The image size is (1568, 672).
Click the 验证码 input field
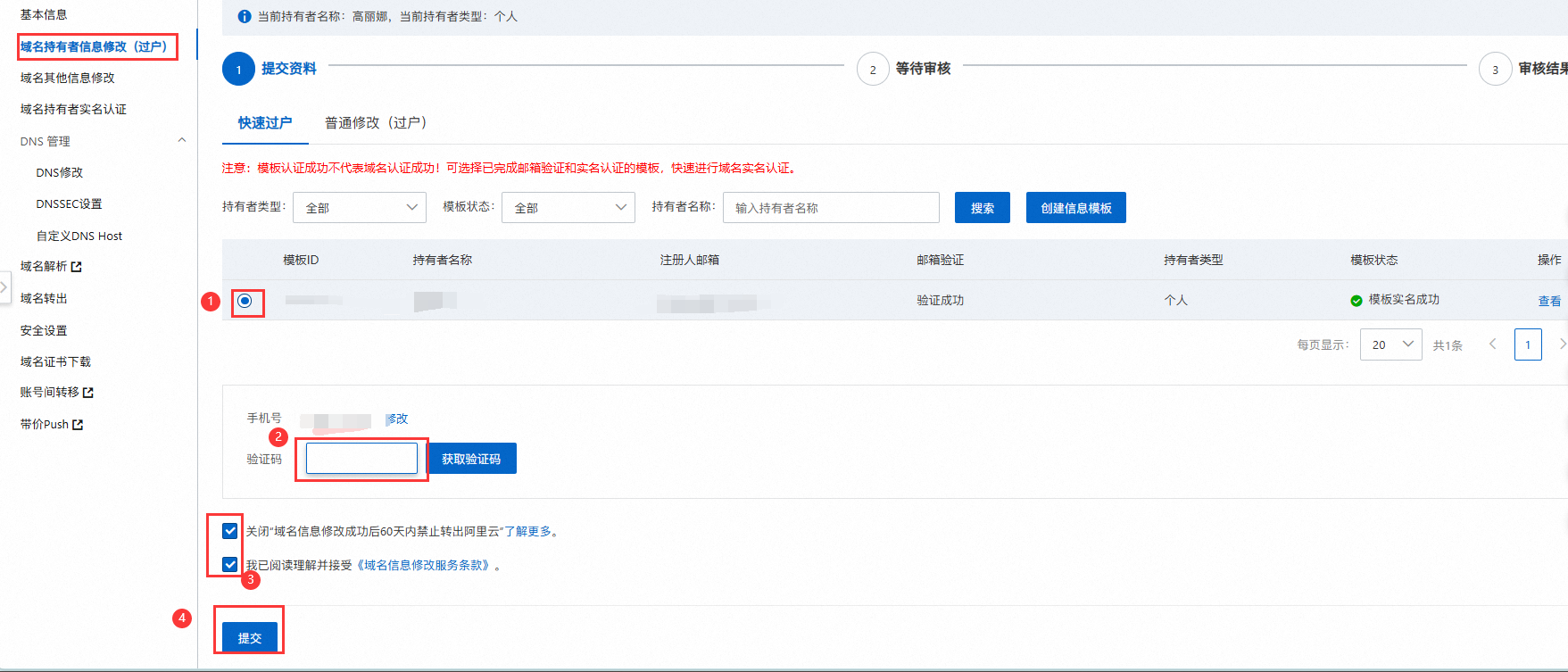pos(361,459)
